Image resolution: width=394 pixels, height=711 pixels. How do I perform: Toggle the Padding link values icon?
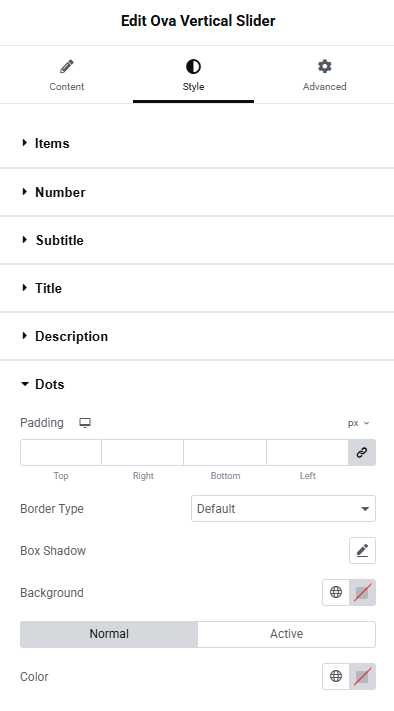click(x=362, y=452)
